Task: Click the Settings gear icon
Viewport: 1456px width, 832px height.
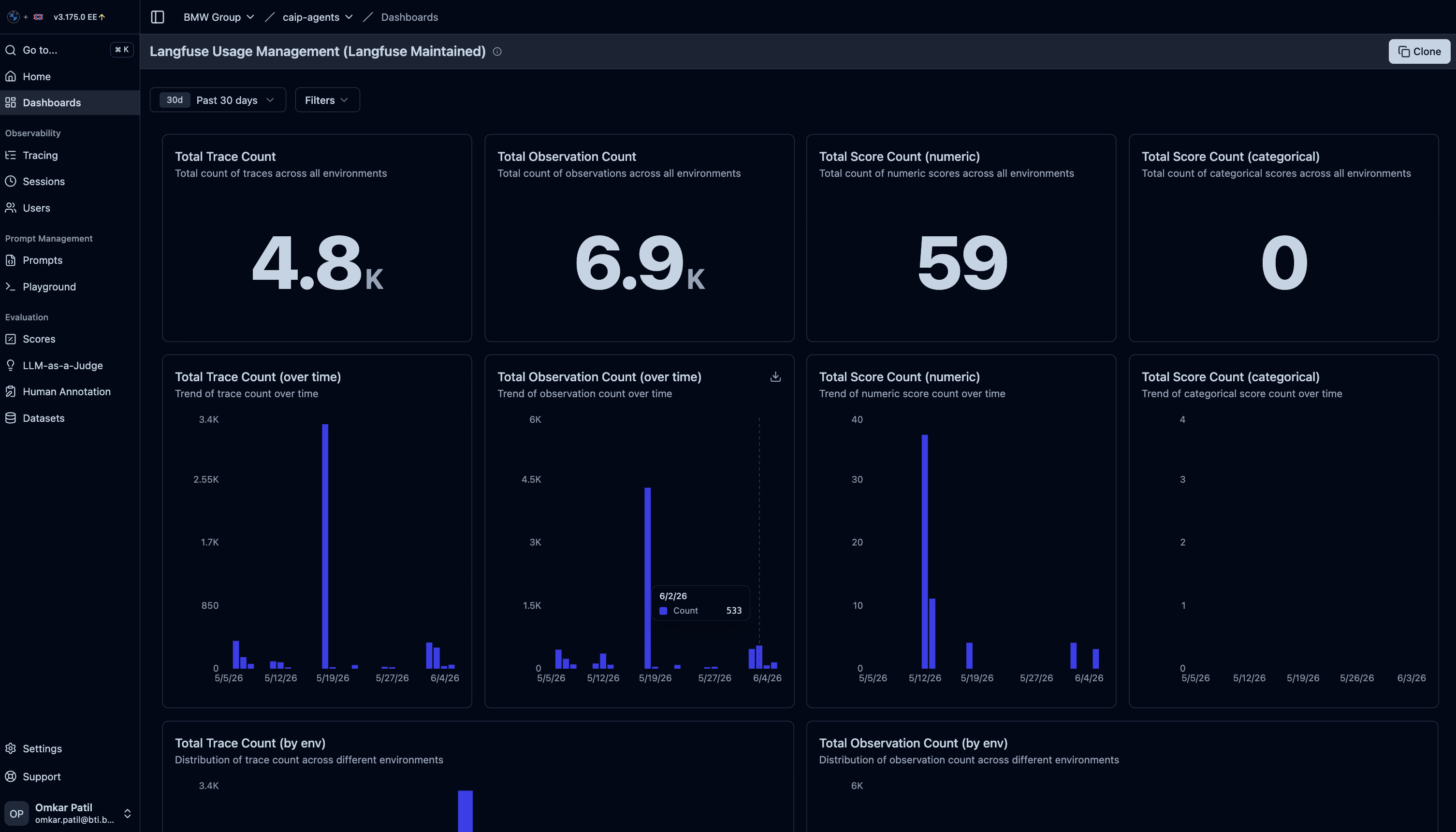Action: [x=10, y=748]
